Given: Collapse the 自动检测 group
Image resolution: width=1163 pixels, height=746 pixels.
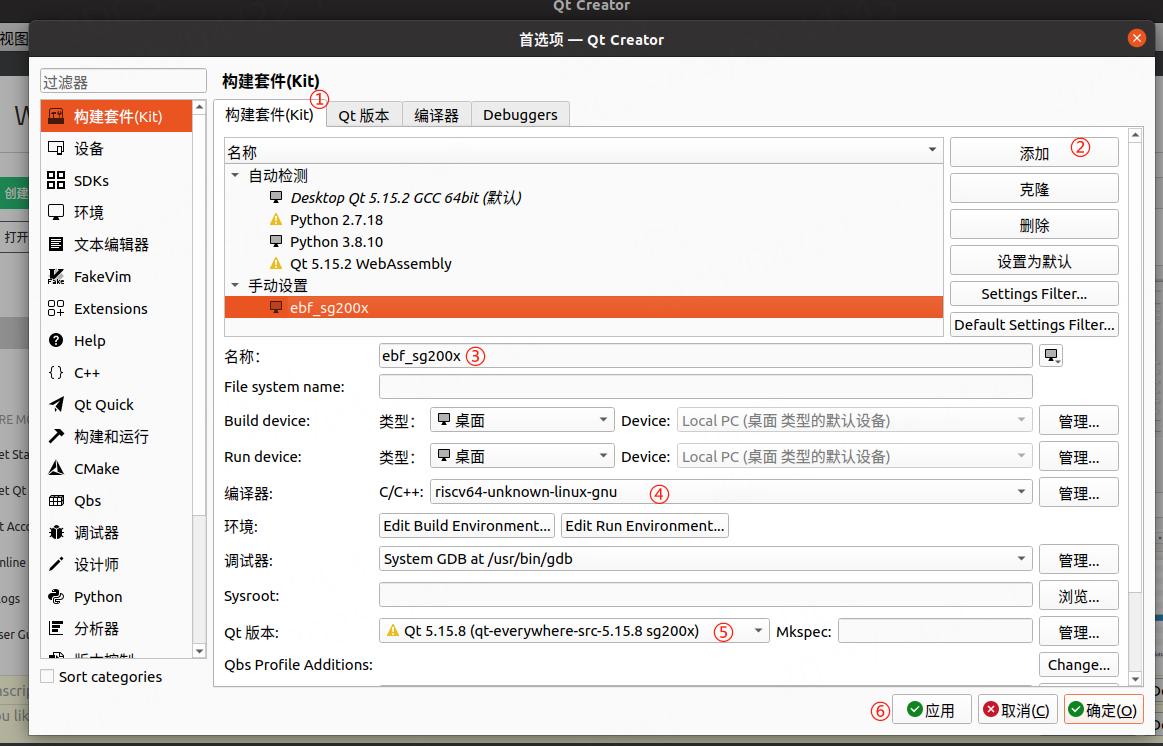Looking at the screenshot, I should pos(235,176).
